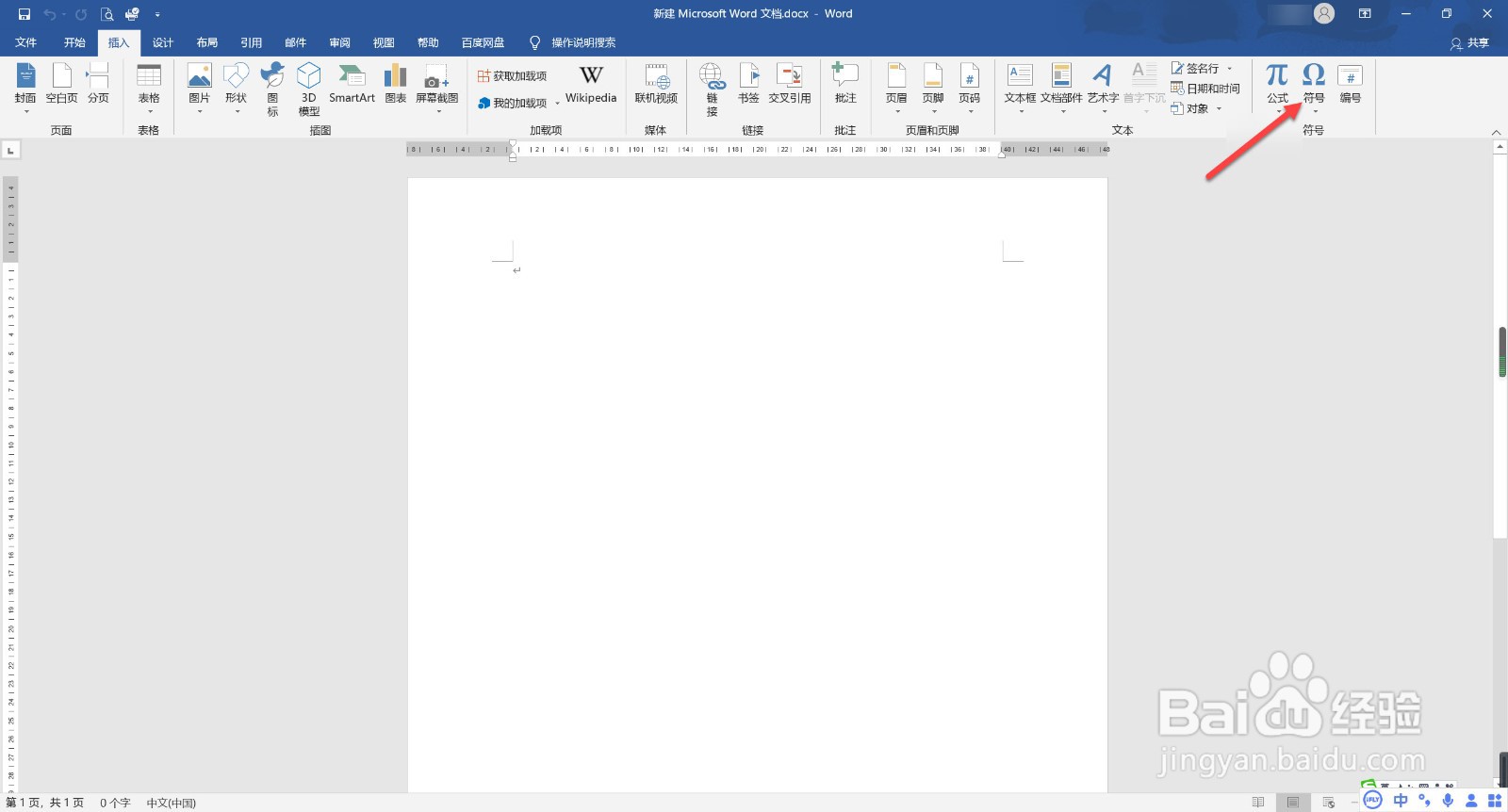
Task: Open print preview from quick access toolbar
Action: pos(107,14)
